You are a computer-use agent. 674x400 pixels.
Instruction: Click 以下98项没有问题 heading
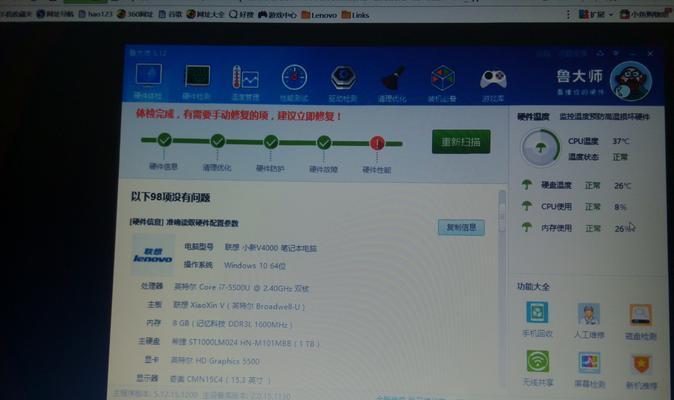point(170,197)
